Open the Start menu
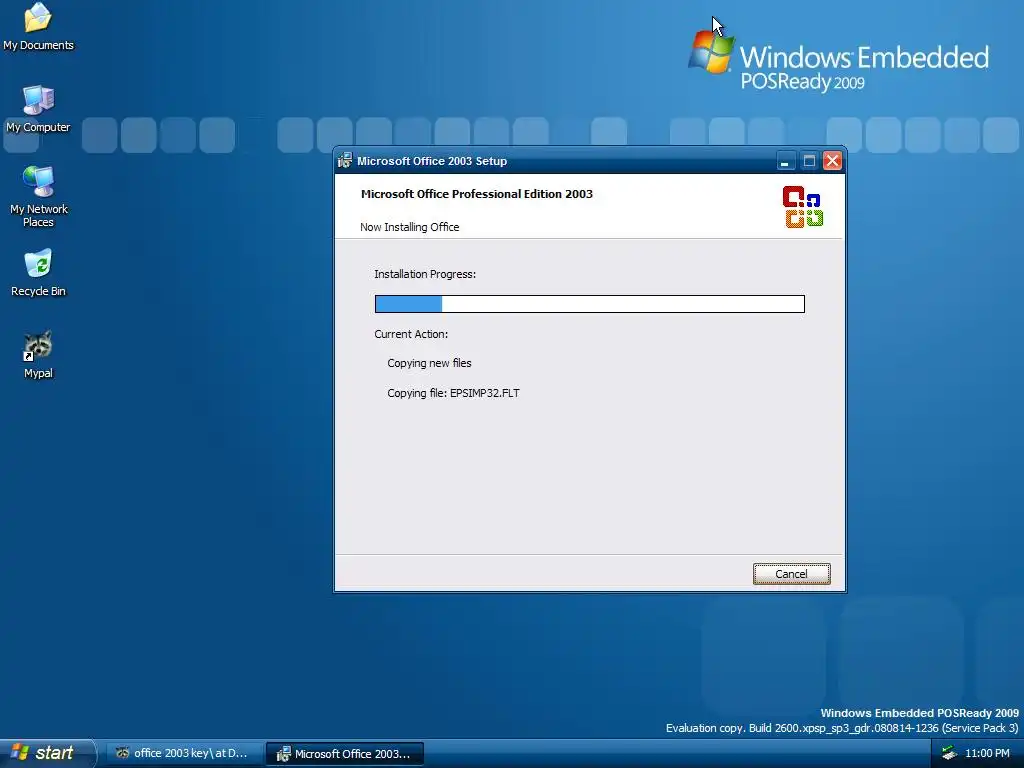Viewport: 1024px width, 768px height. tap(47, 753)
